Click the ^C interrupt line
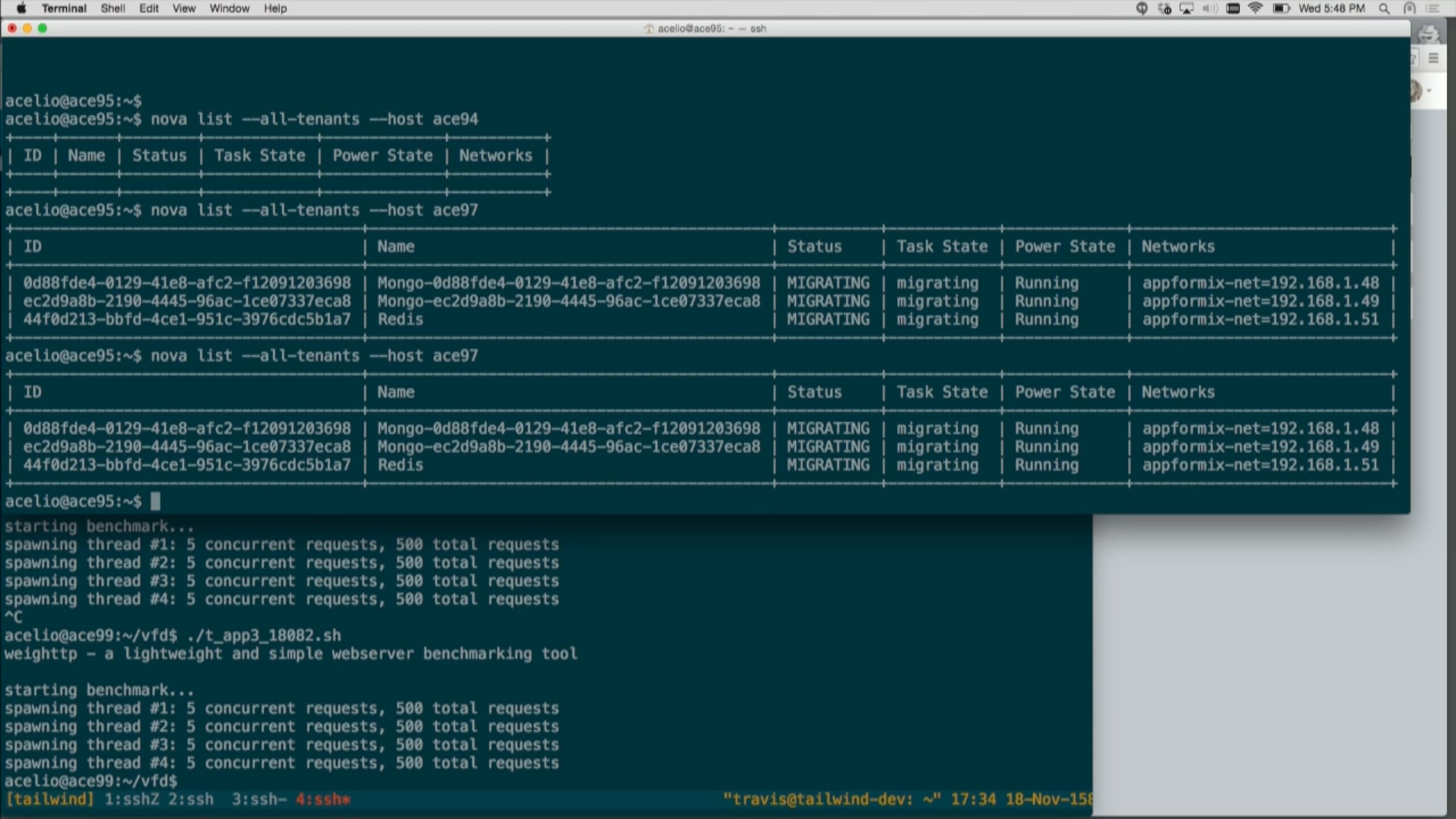 coord(13,617)
